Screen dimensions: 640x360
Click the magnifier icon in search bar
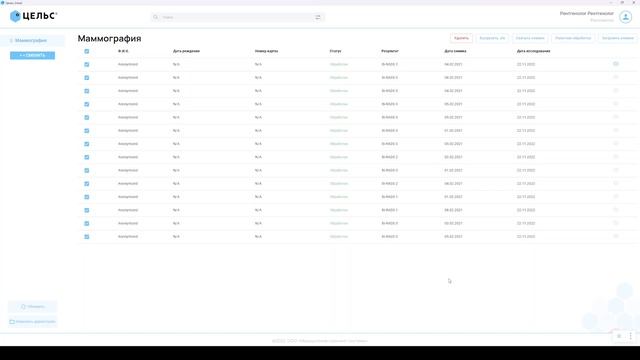156,17
